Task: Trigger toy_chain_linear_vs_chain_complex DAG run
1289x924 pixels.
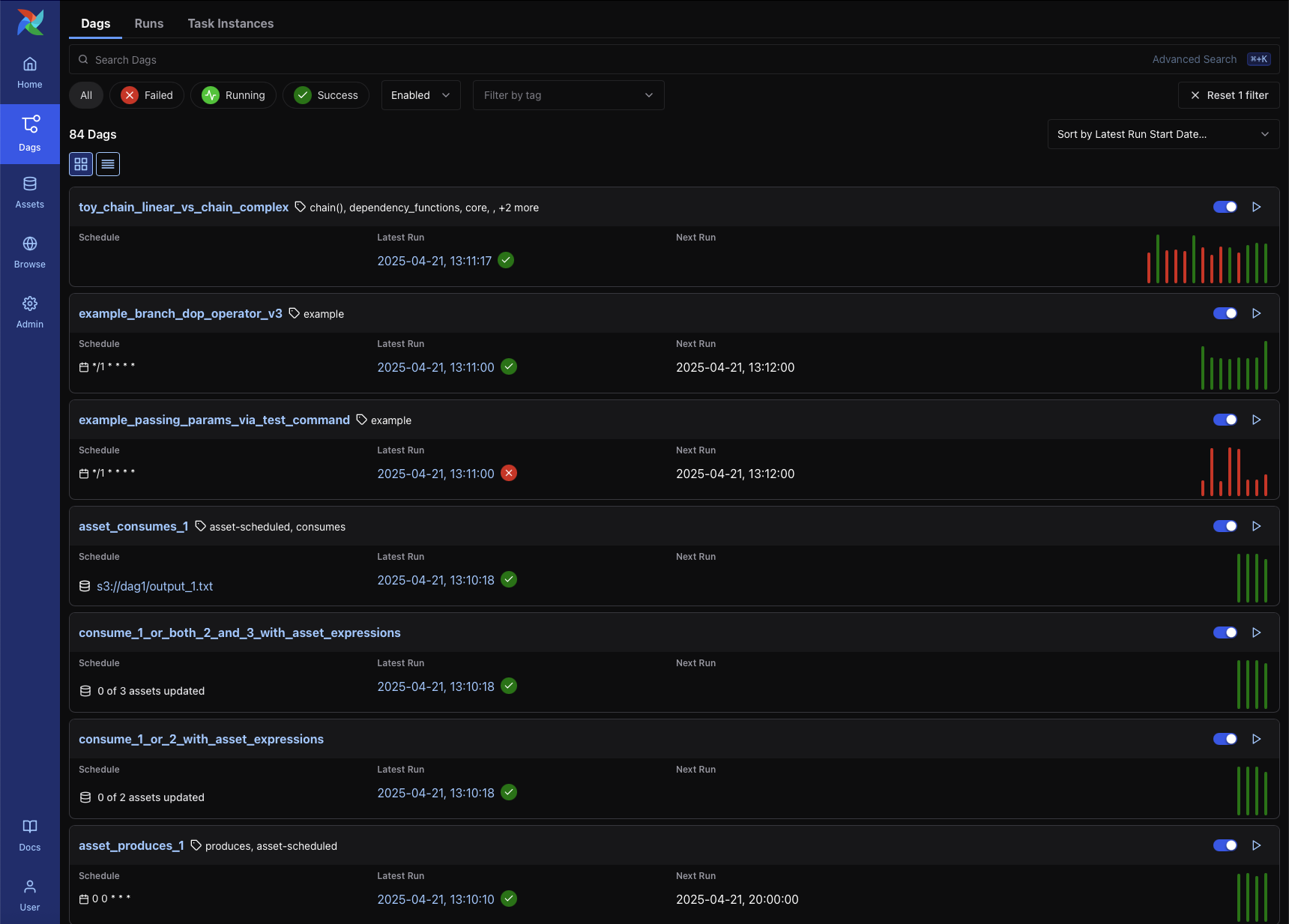Action: [1257, 207]
